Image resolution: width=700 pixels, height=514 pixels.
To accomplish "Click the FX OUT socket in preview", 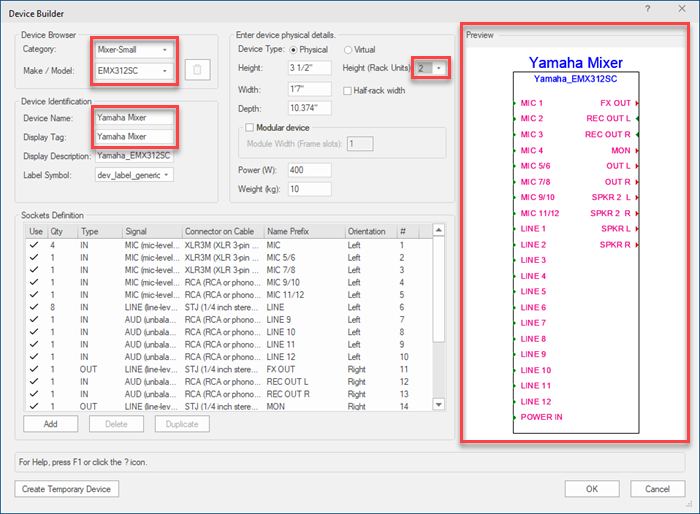I will (x=615, y=103).
